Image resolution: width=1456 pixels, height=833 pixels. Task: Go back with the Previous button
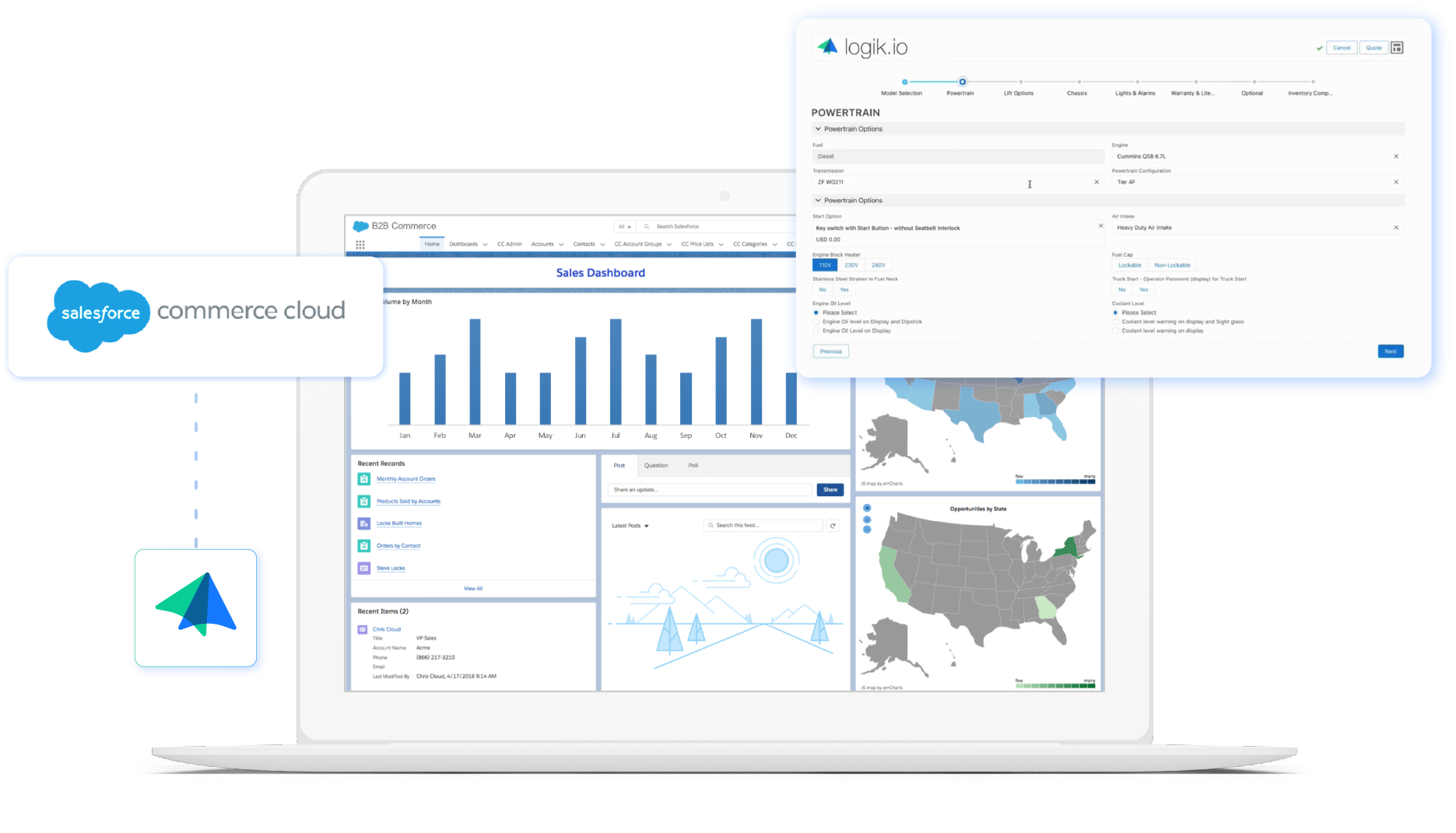pyautogui.click(x=831, y=352)
